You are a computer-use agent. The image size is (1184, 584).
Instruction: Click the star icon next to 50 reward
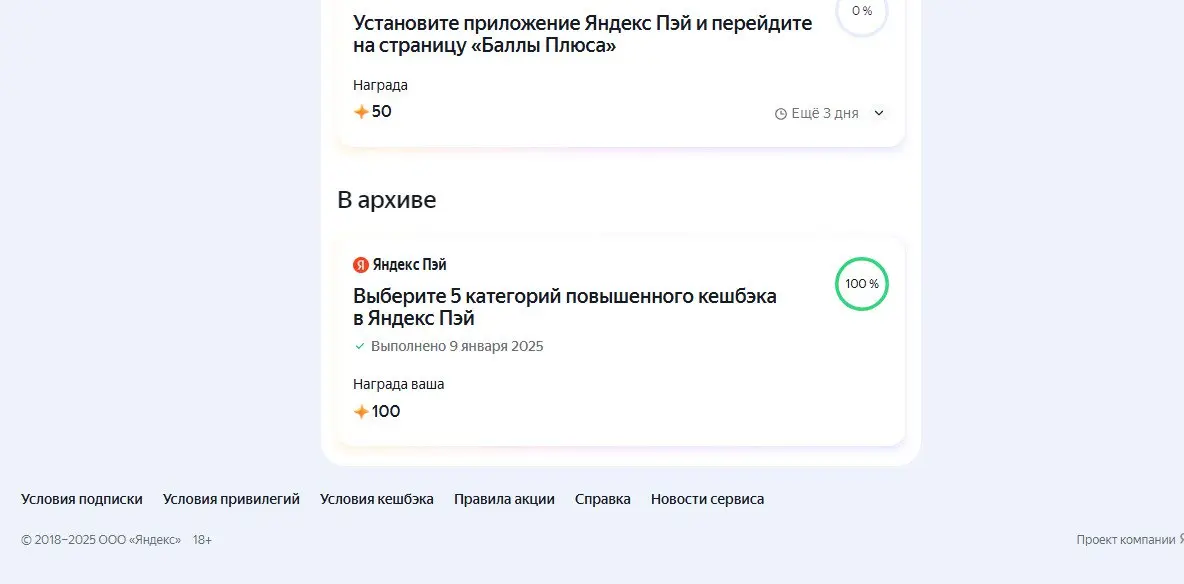pos(361,112)
